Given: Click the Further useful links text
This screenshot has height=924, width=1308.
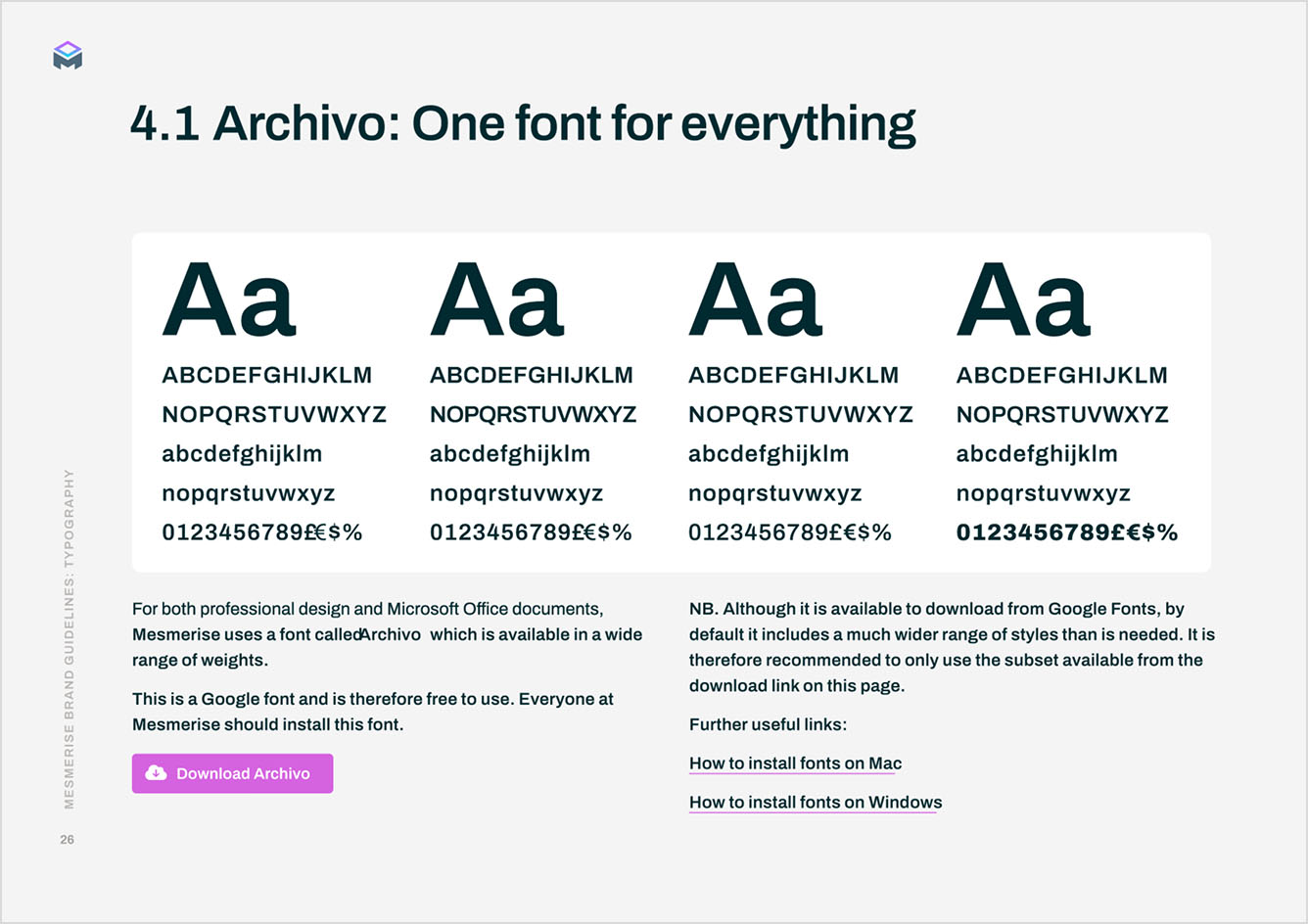Looking at the screenshot, I should (x=768, y=724).
